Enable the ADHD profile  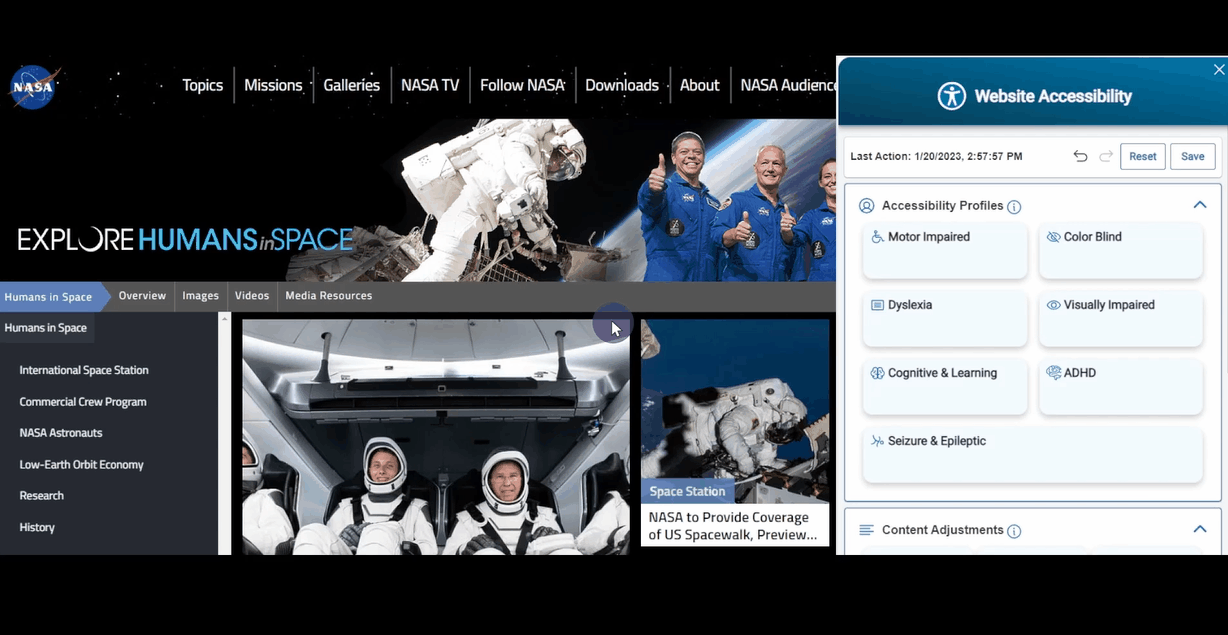click(1121, 386)
